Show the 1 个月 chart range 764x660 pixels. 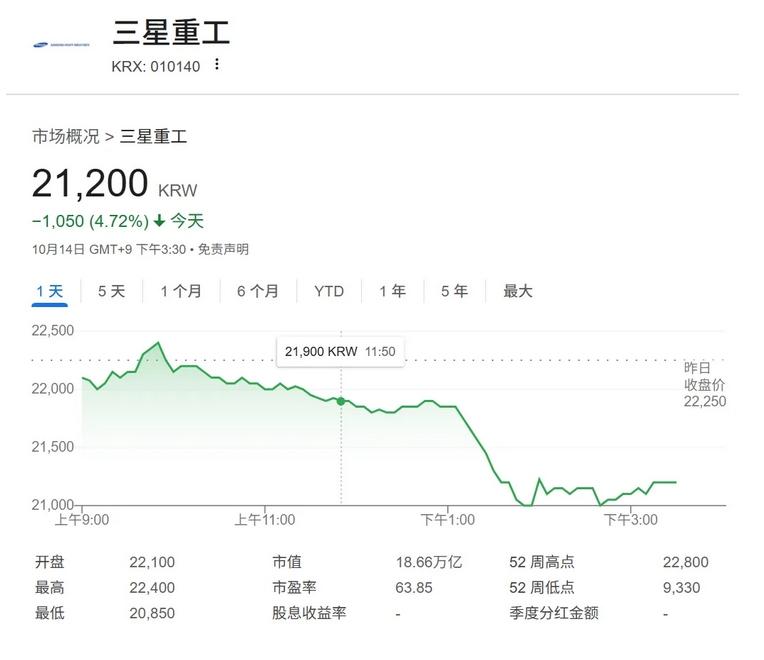pos(181,291)
